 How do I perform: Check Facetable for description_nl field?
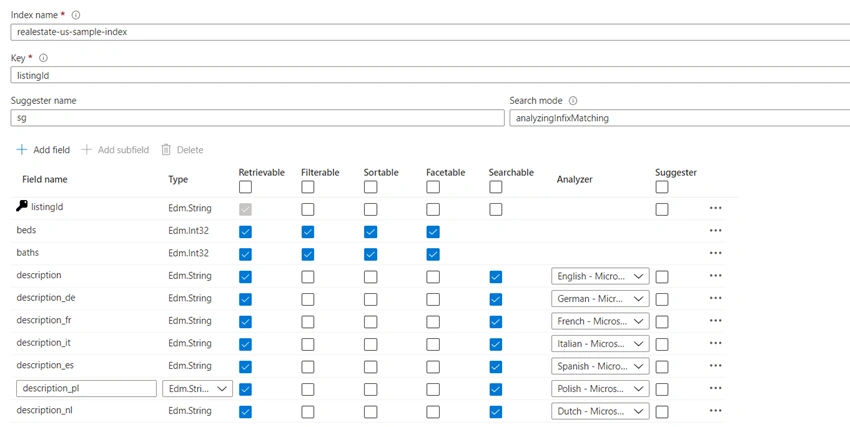[433, 412]
